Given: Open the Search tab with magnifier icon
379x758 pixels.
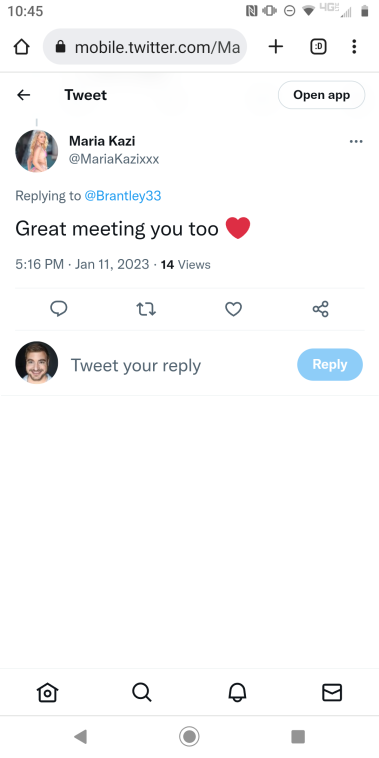Looking at the screenshot, I should [x=142, y=692].
